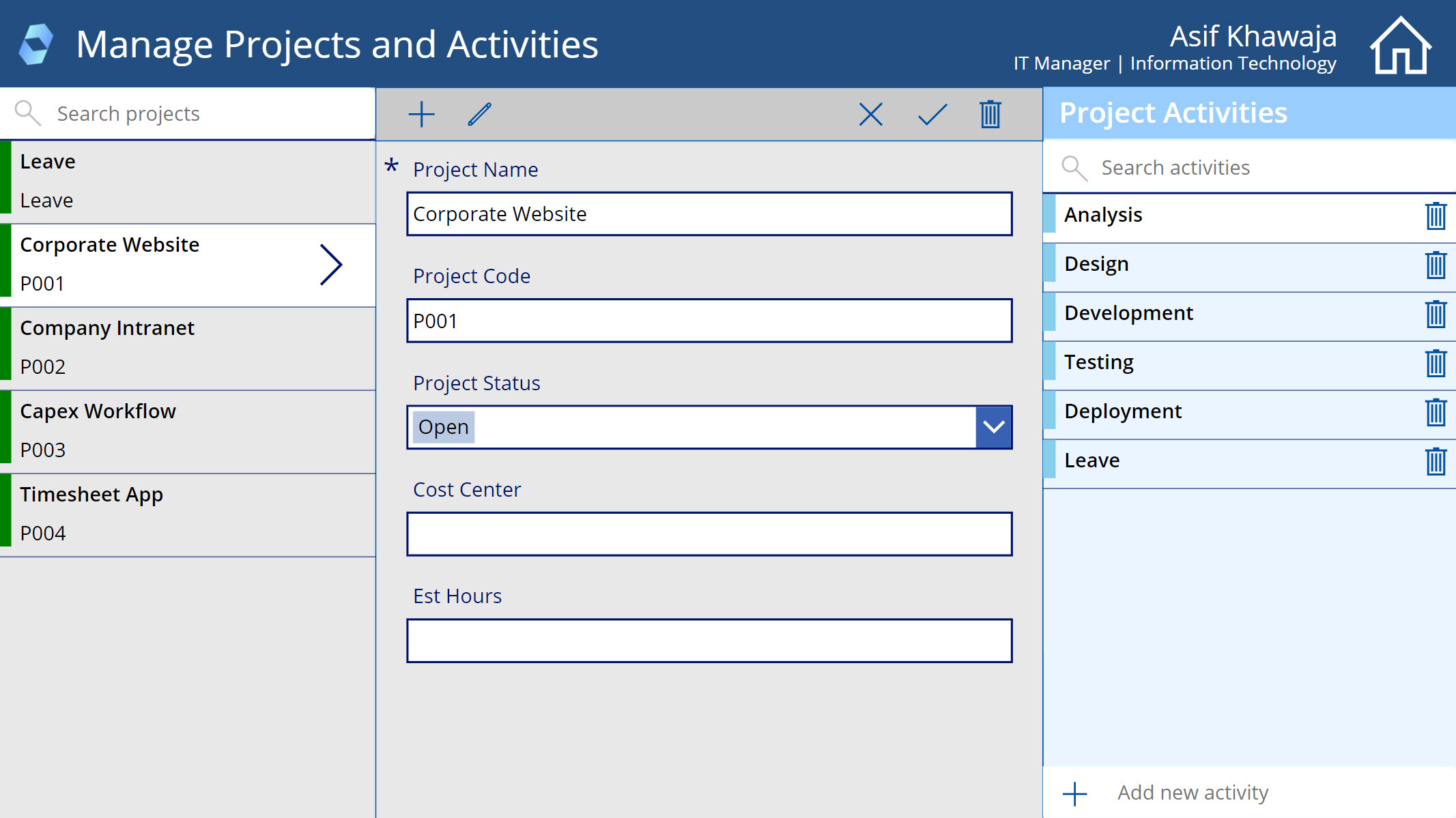Cancel changes with the X icon
The height and width of the screenshot is (818, 1456).
pos(870,114)
